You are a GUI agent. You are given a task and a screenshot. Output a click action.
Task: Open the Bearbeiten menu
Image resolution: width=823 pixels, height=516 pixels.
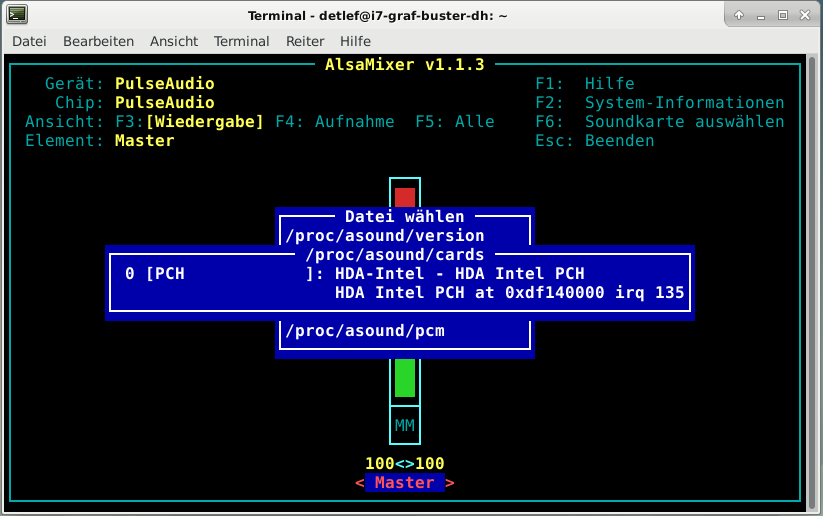point(98,41)
